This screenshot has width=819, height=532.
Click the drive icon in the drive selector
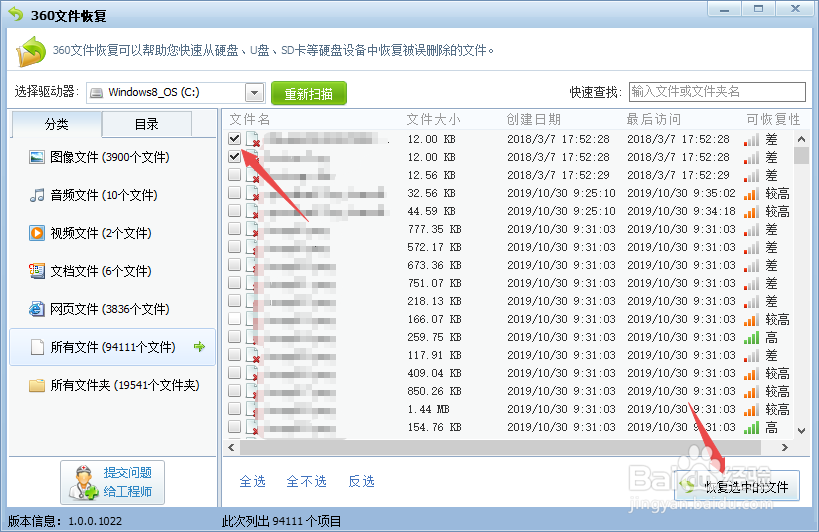(96, 93)
